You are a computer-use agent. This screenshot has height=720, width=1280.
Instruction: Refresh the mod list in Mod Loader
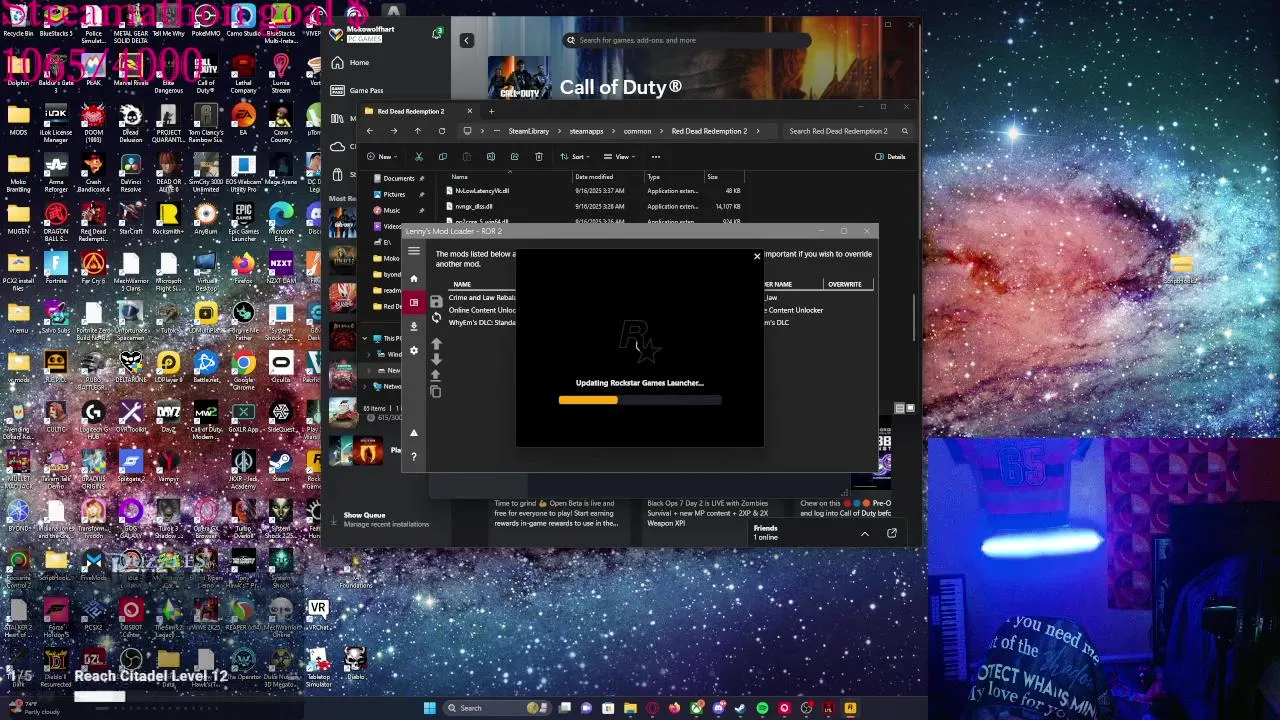(436, 318)
